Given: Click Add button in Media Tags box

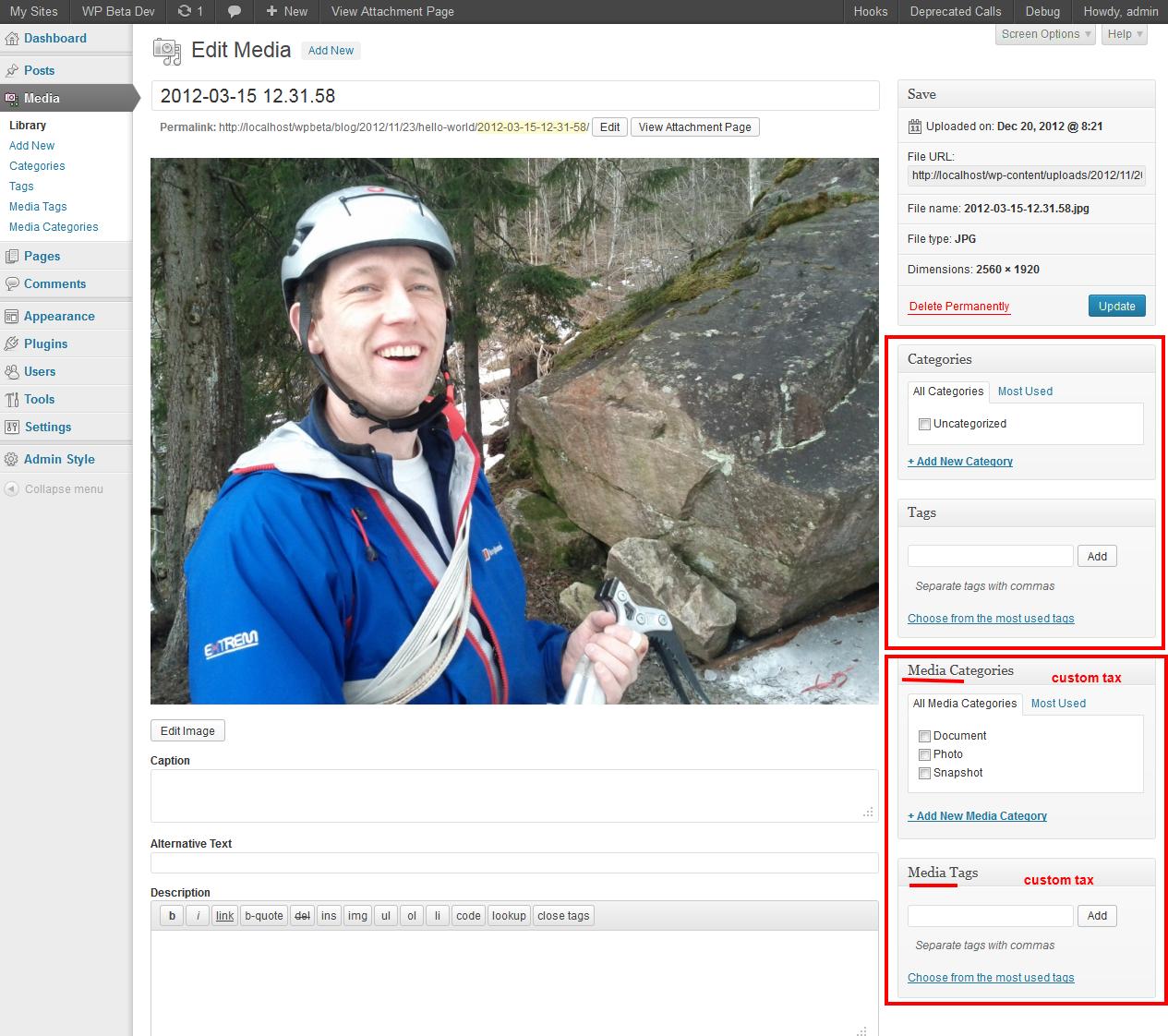Looking at the screenshot, I should [1097, 916].
